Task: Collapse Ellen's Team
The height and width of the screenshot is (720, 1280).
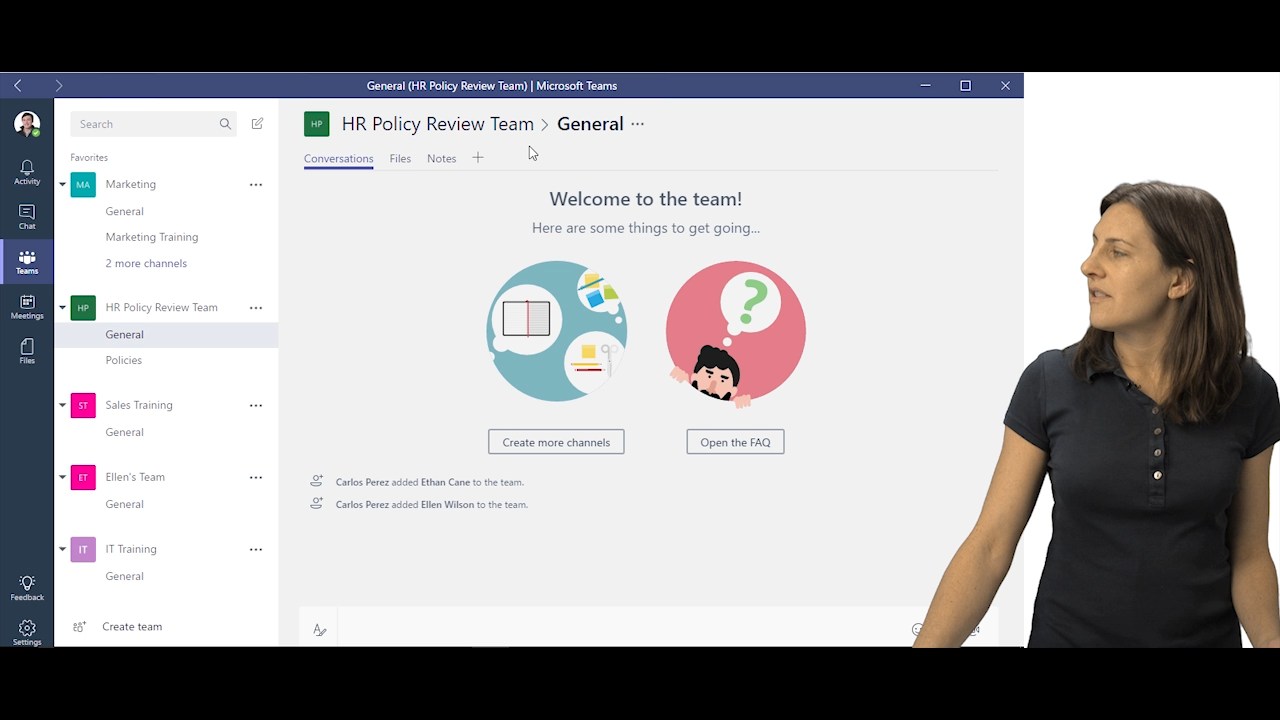Action: pyautogui.click(x=62, y=477)
